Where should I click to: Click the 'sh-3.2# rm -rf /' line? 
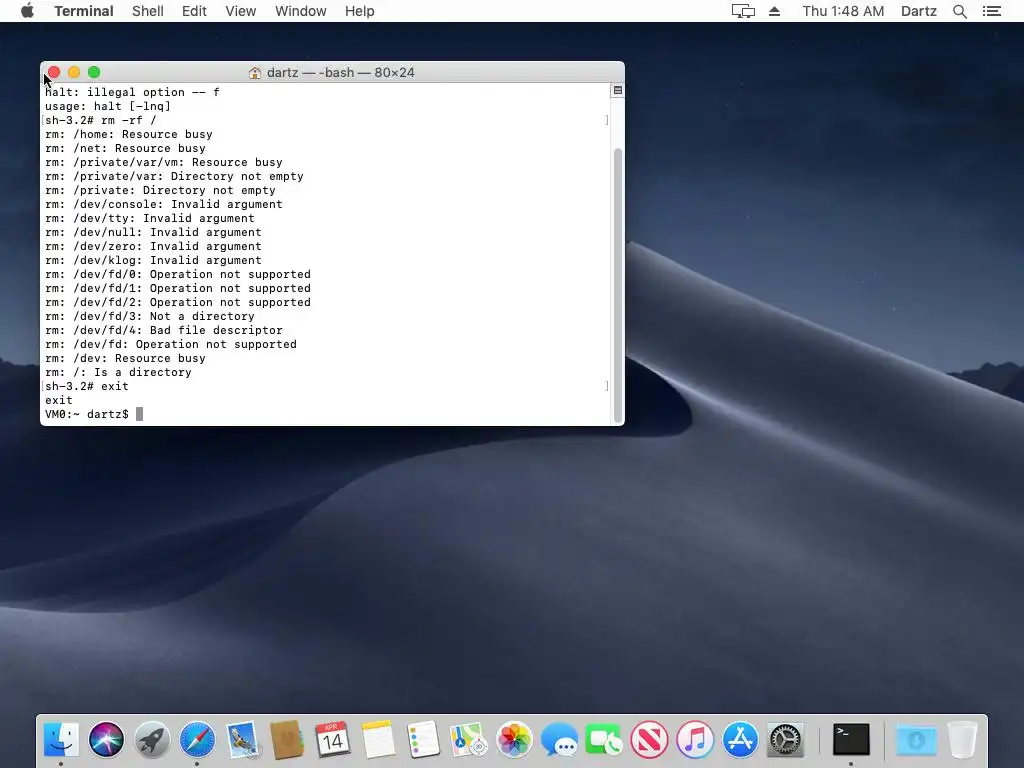click(x=101, y=120)
